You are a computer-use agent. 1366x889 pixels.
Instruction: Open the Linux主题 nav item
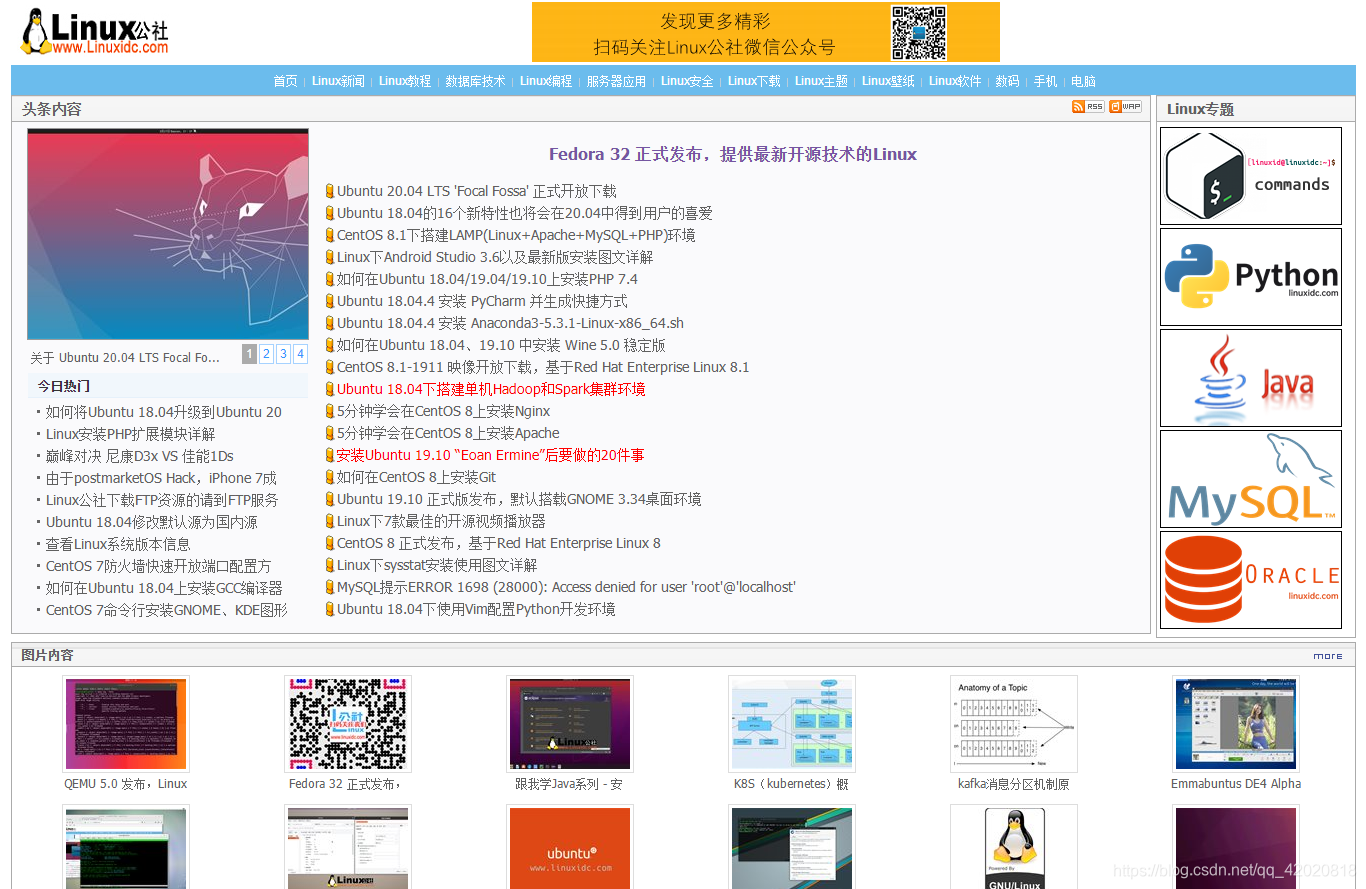(821, 81)
